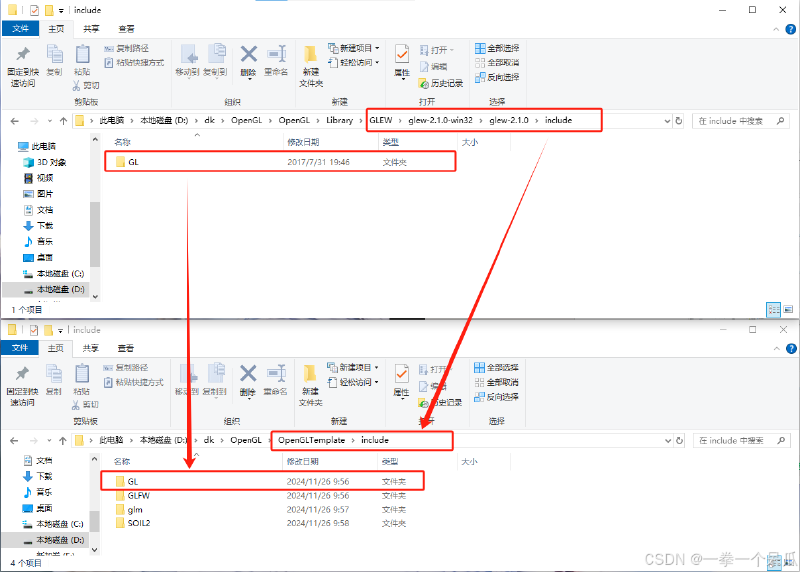
Task: Open Easy access (轻松访问) dropdown in bottom window
Action: 354,382
